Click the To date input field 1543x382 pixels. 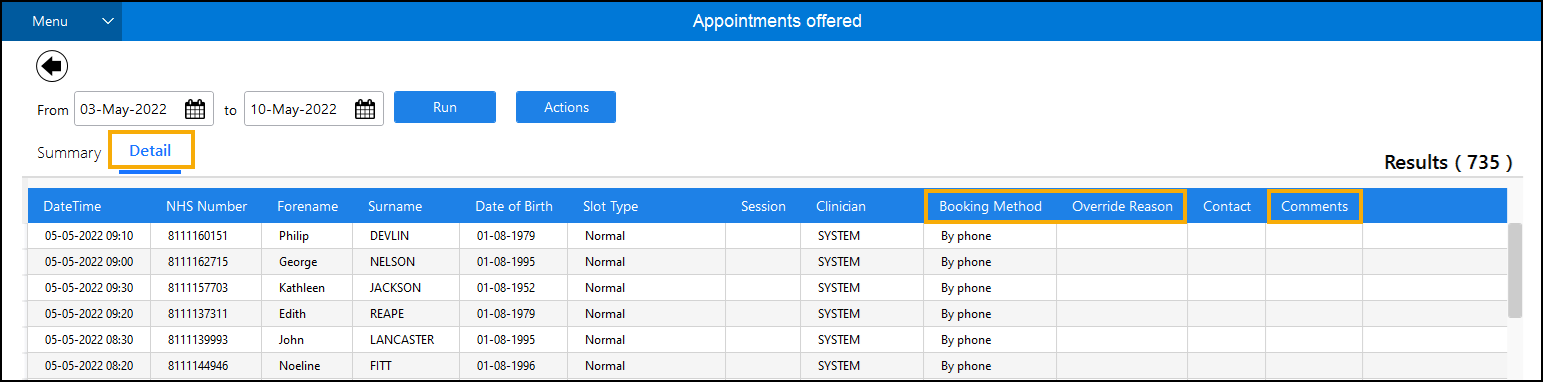[x=298, y=109]
